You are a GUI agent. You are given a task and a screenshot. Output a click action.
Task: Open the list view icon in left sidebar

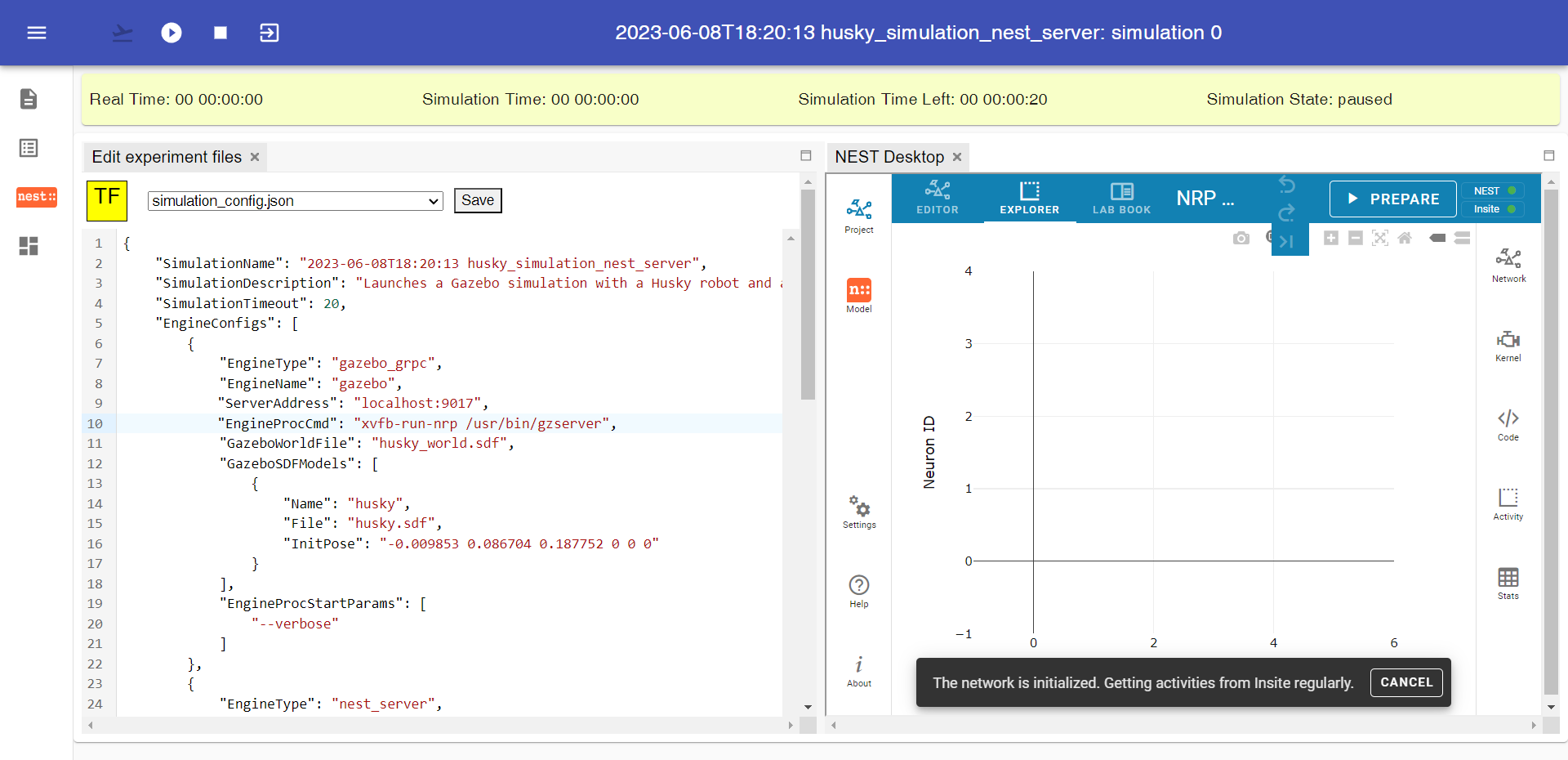29,148
